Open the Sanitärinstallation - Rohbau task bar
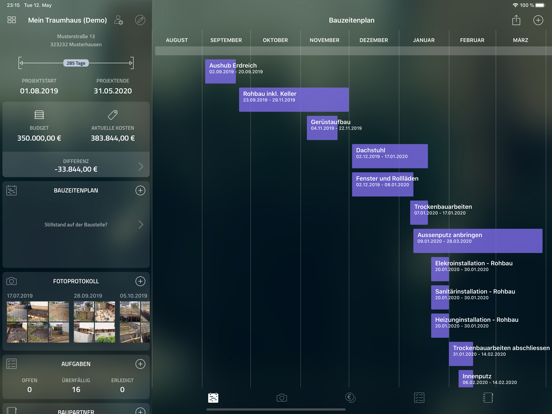This screenshot has width=552, height=414. pos(440,297)
